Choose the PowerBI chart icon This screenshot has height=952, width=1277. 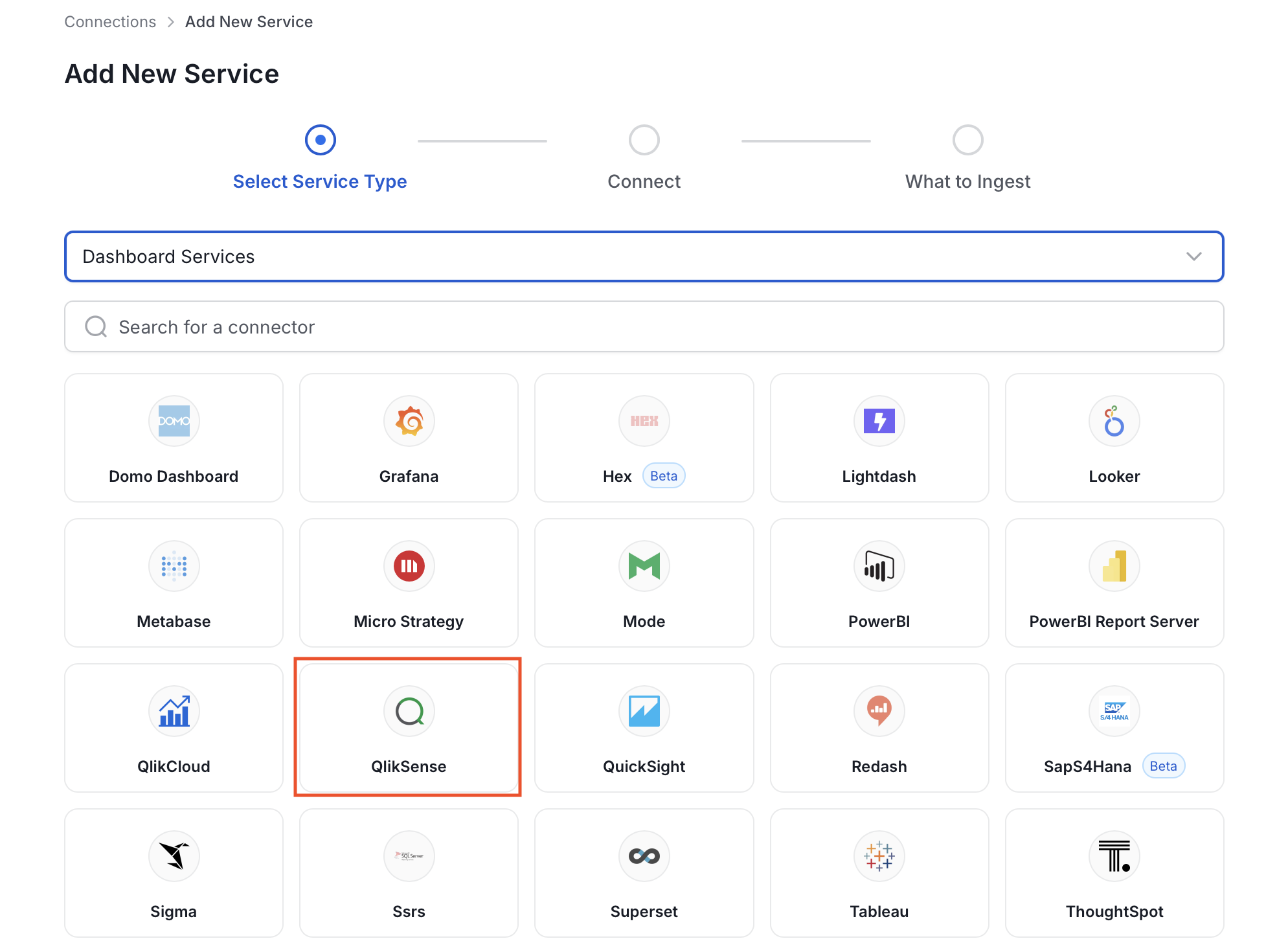pos(879,566)
